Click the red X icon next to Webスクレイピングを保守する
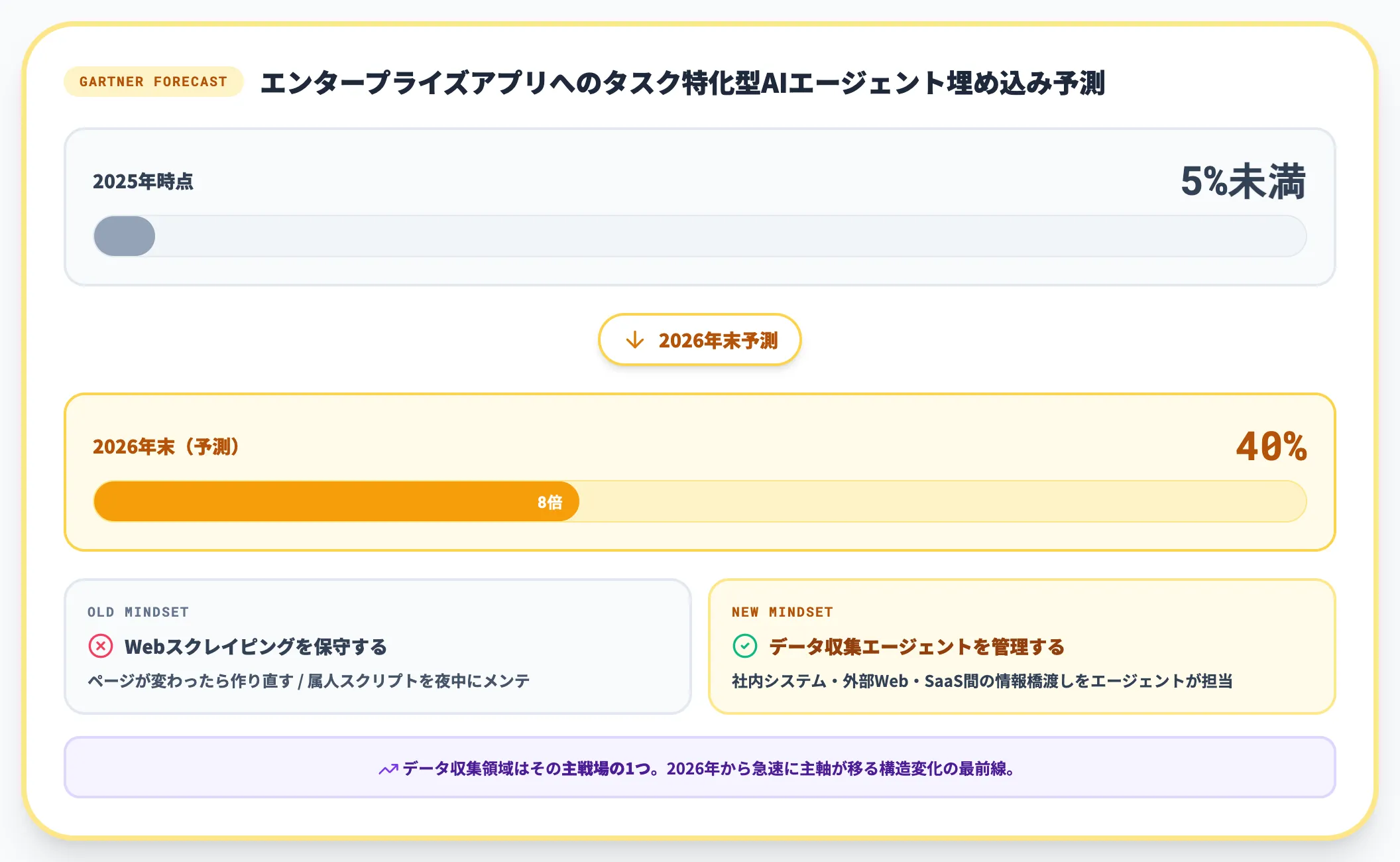Screen dimensions: 1400x862 click(x=101, y=646)
